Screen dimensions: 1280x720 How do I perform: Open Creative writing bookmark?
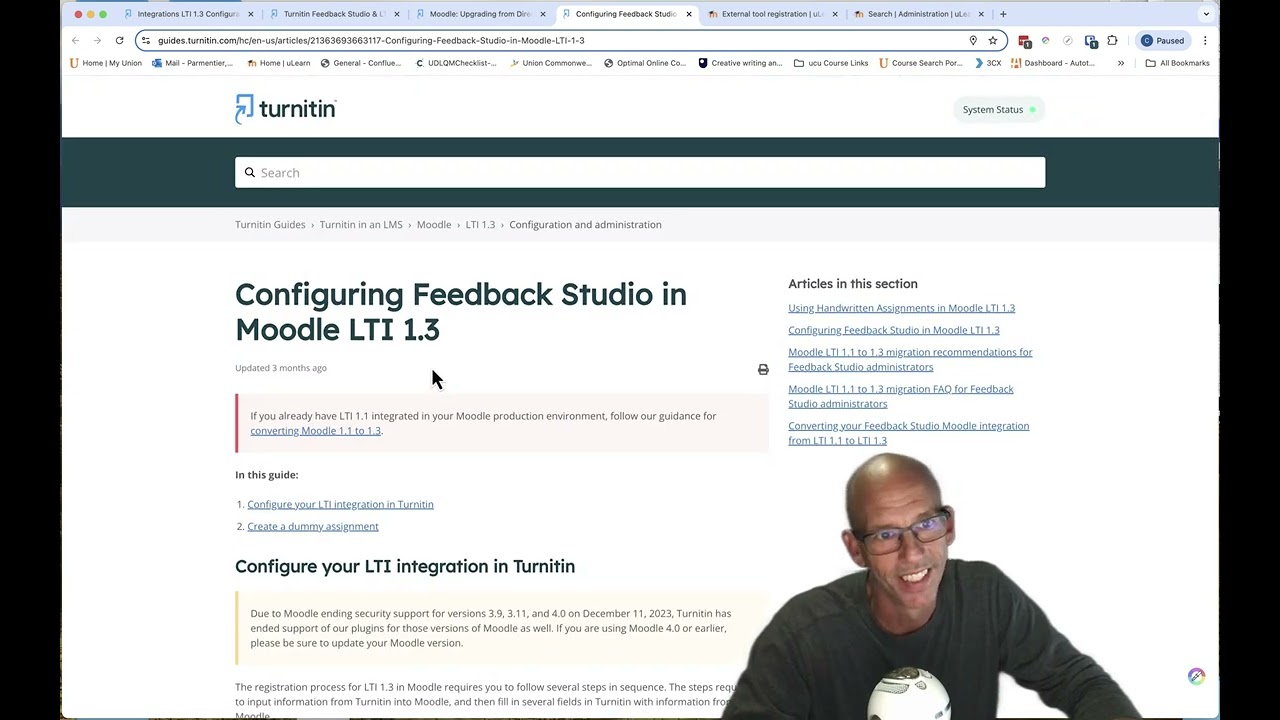(740, 63)
